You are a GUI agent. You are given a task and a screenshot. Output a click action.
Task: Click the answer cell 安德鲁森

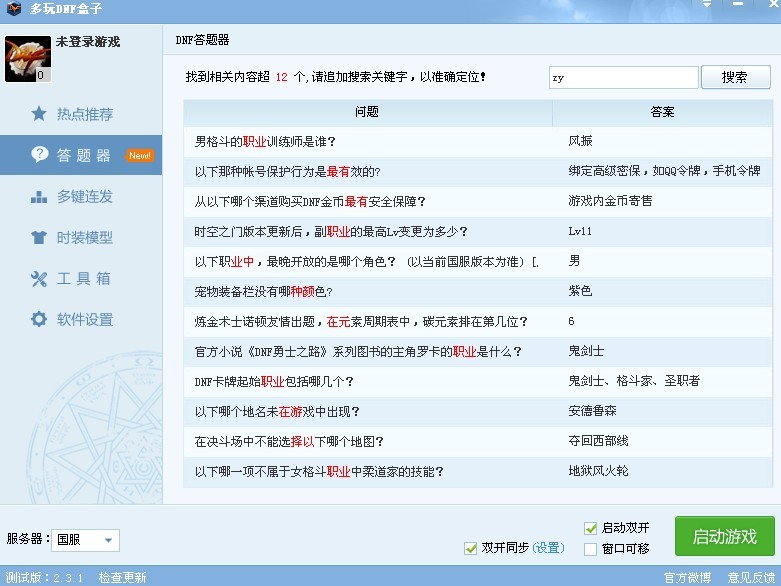(x=592, y=411)
